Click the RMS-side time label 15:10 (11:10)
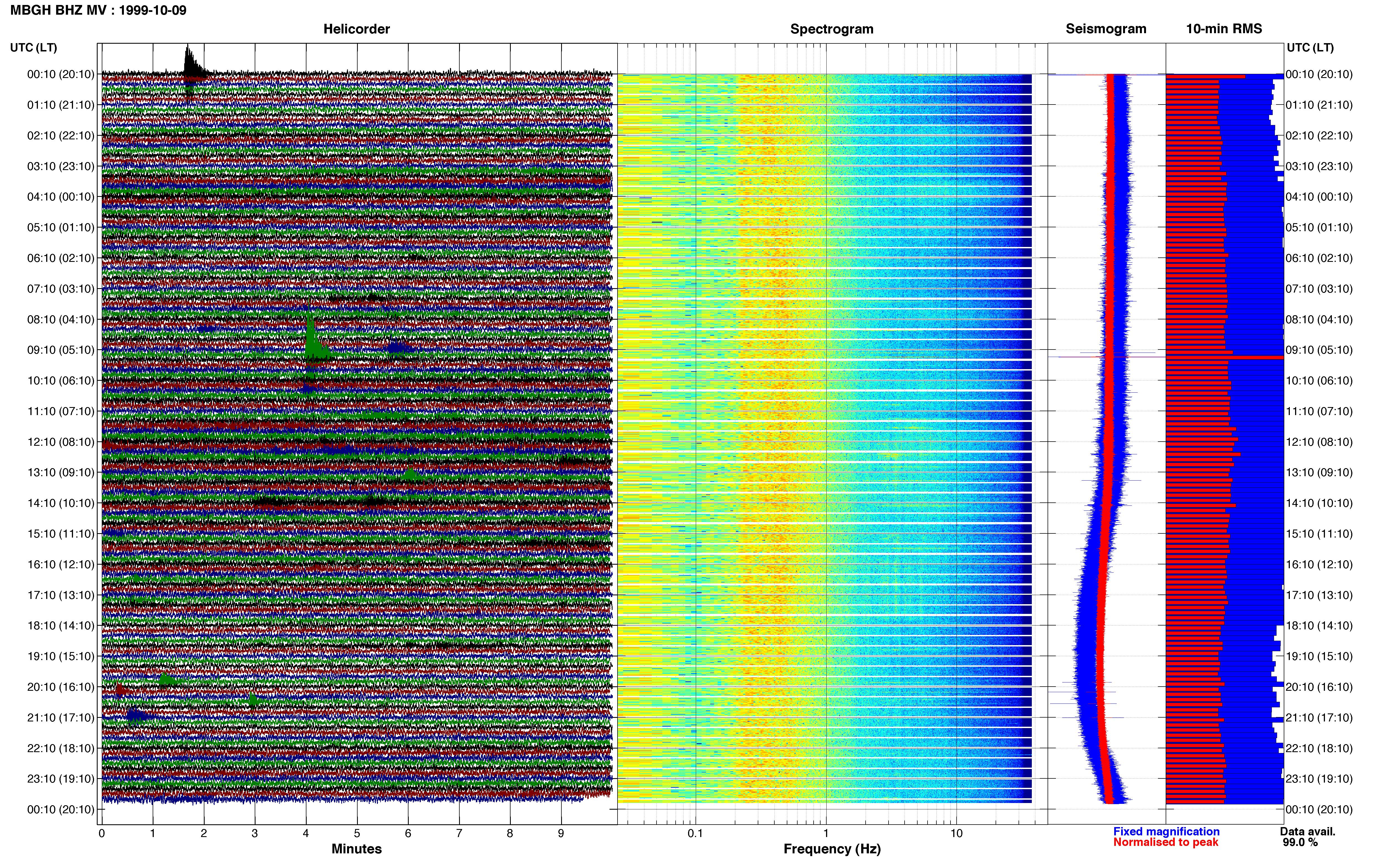The image size is (1388, 868). (1319, 534)
